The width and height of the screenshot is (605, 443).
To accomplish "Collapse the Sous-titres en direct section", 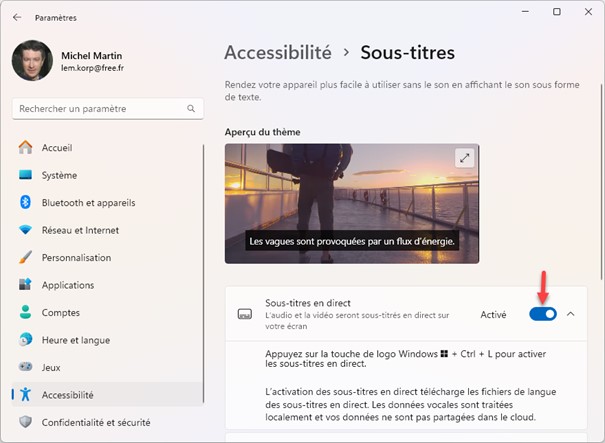I will click(x=571, y=314).
